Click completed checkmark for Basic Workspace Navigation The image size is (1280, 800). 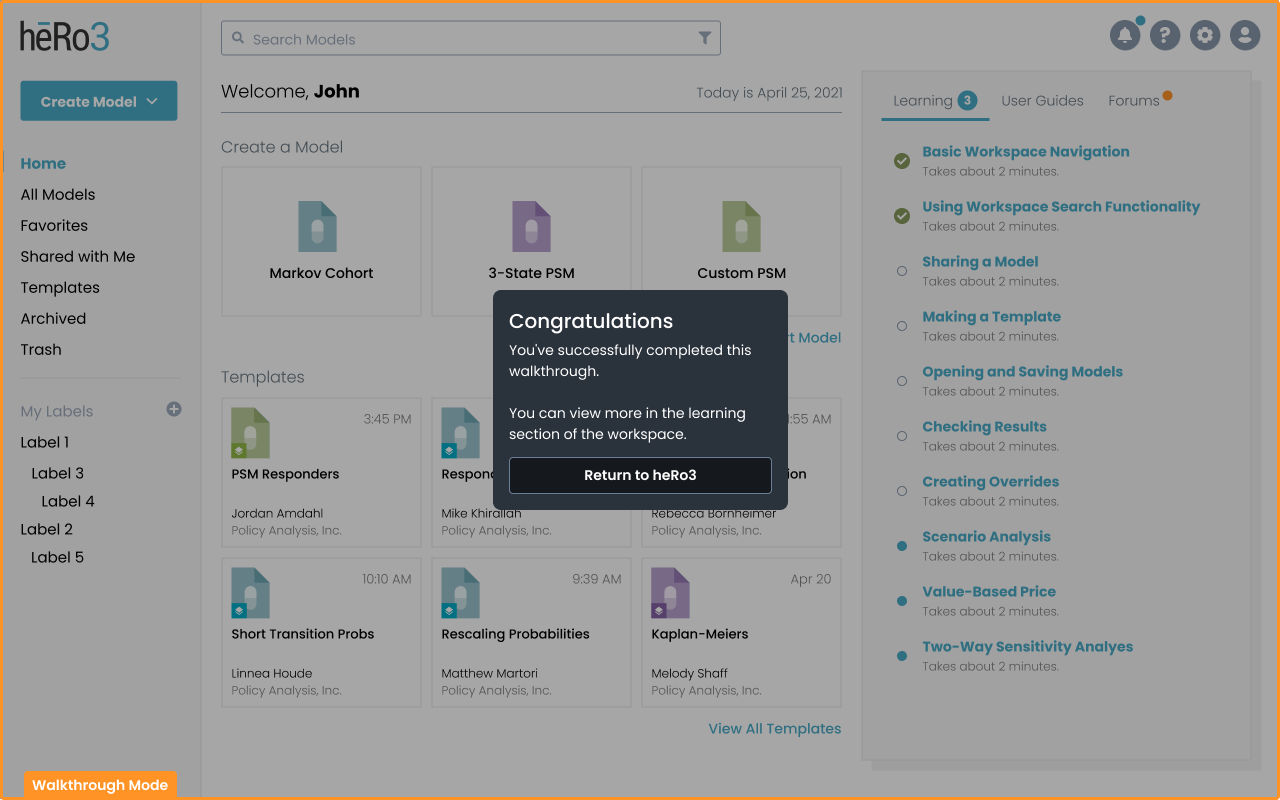point(902,160)
